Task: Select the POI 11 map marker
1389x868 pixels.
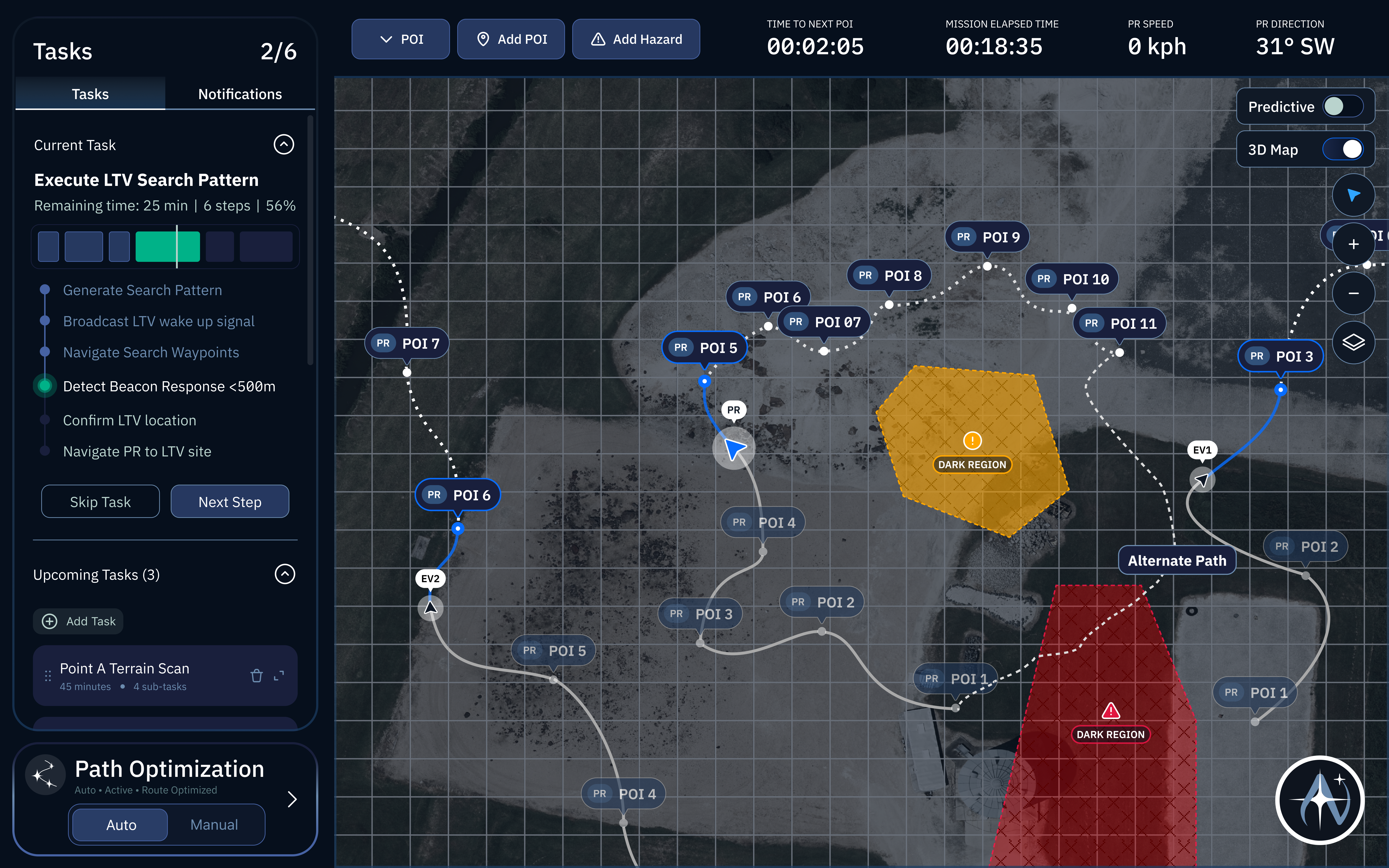Action: (x=1119, y=323)
